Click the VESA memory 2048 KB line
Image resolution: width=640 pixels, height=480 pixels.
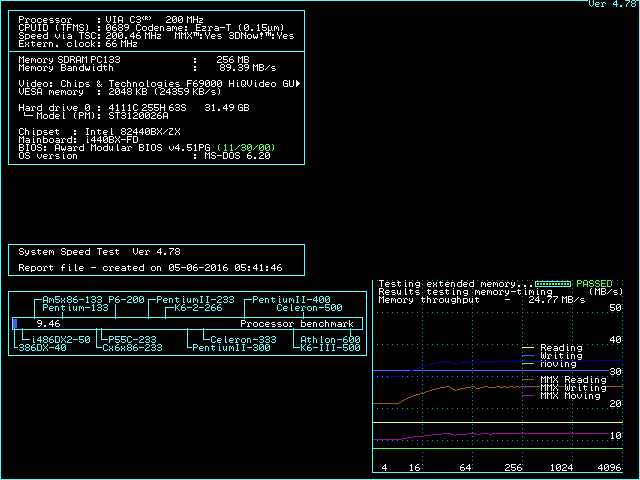click(120, 92)
